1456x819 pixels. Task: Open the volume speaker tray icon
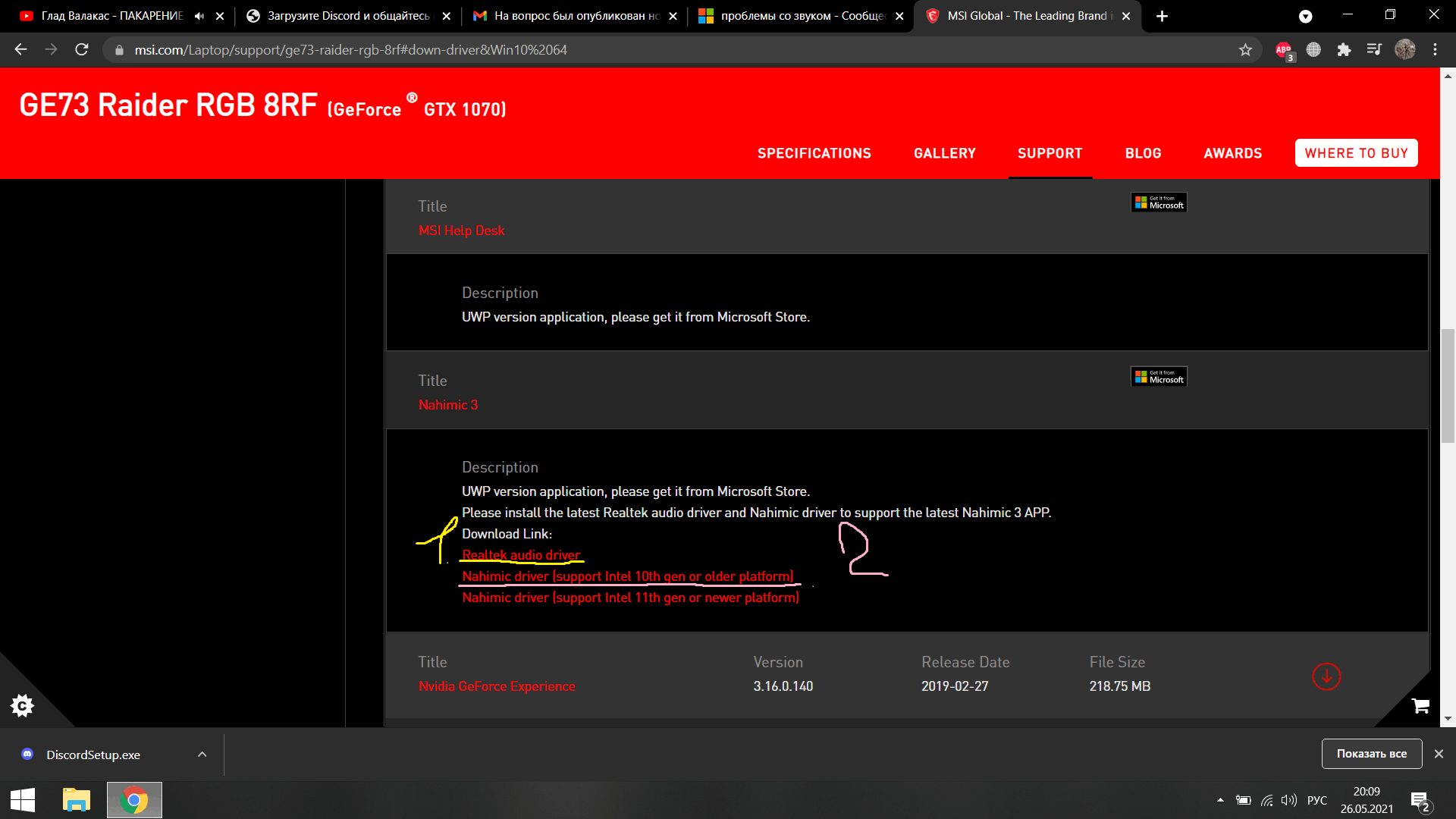point(1288,800)
